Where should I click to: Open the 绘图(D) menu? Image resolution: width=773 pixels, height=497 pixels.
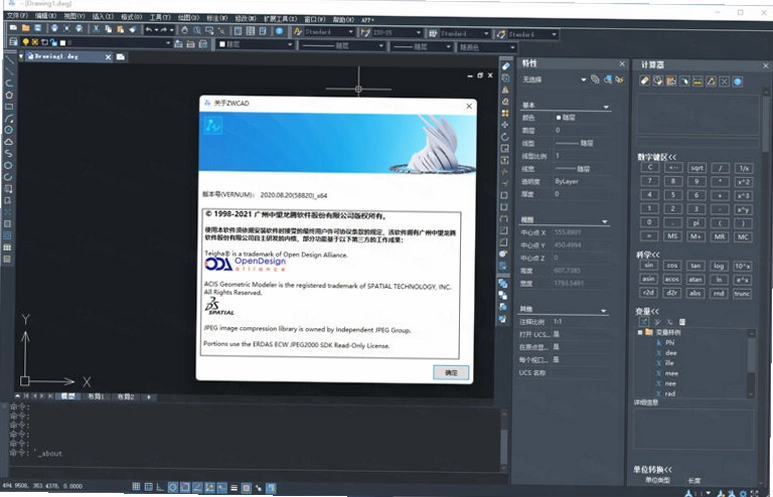[x=189, y=18]
